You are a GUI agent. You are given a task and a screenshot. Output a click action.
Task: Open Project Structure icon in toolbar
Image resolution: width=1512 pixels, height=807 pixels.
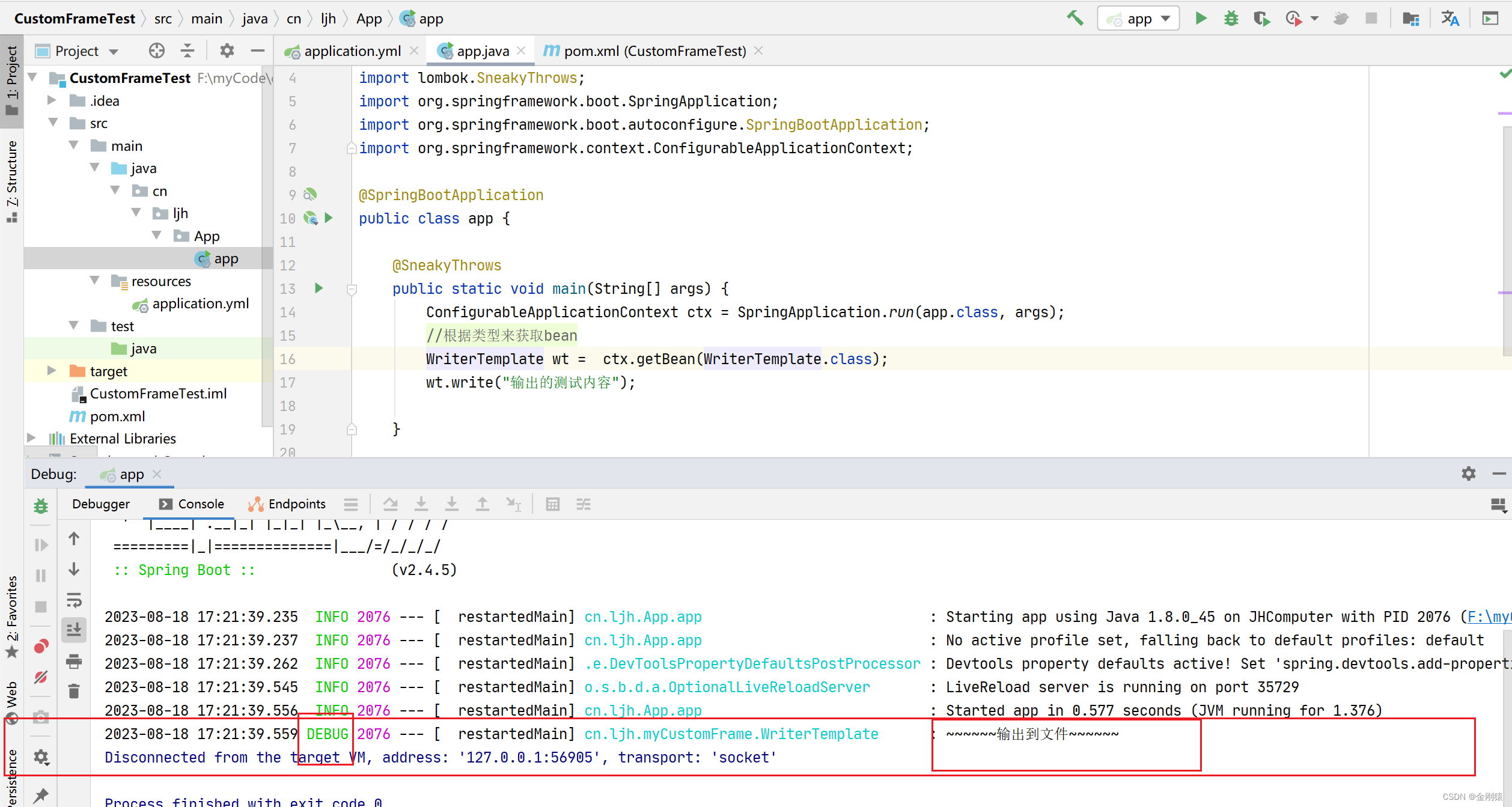point(1410,19)
